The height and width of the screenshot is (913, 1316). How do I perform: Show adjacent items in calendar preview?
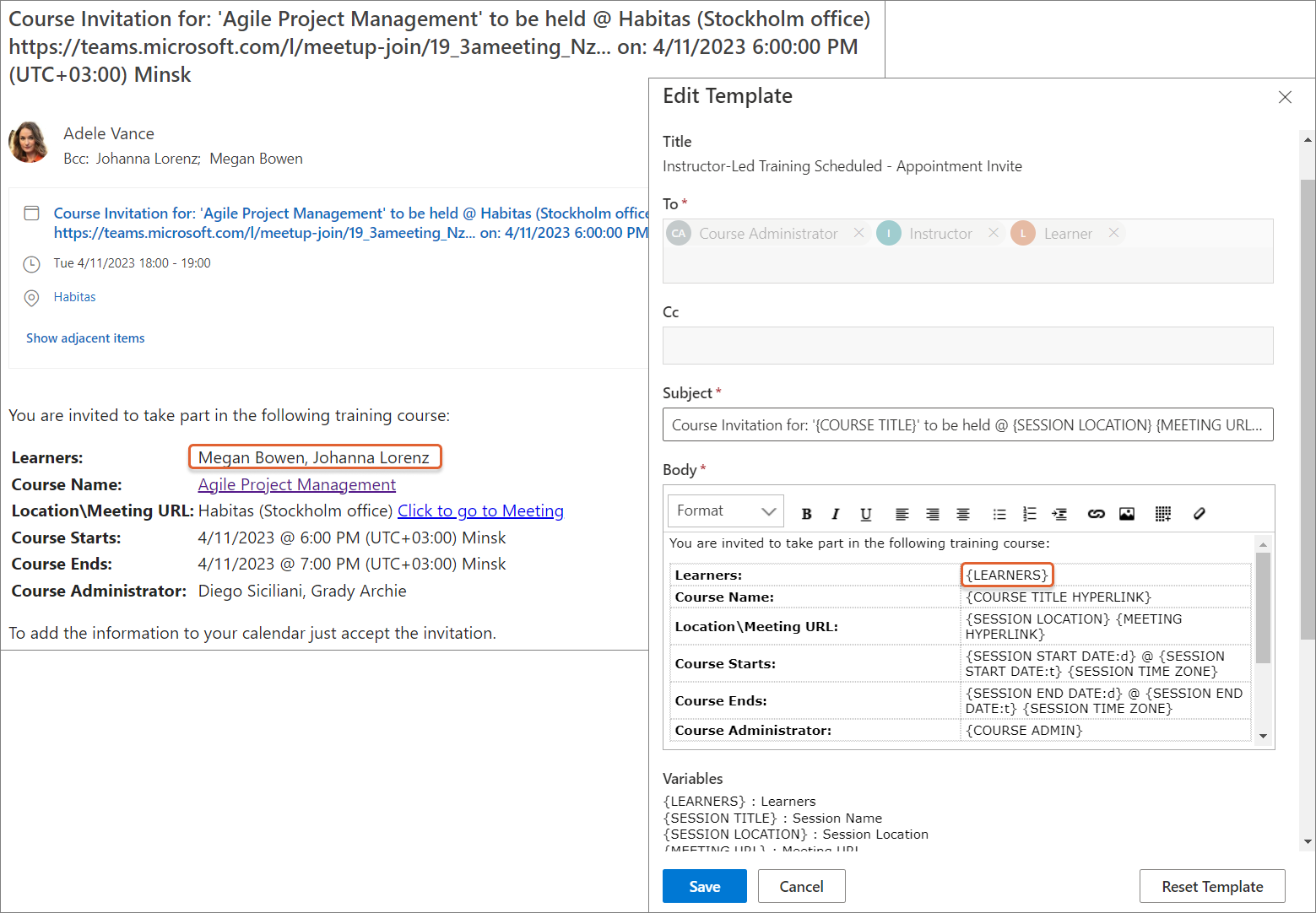tap(85, 338)
